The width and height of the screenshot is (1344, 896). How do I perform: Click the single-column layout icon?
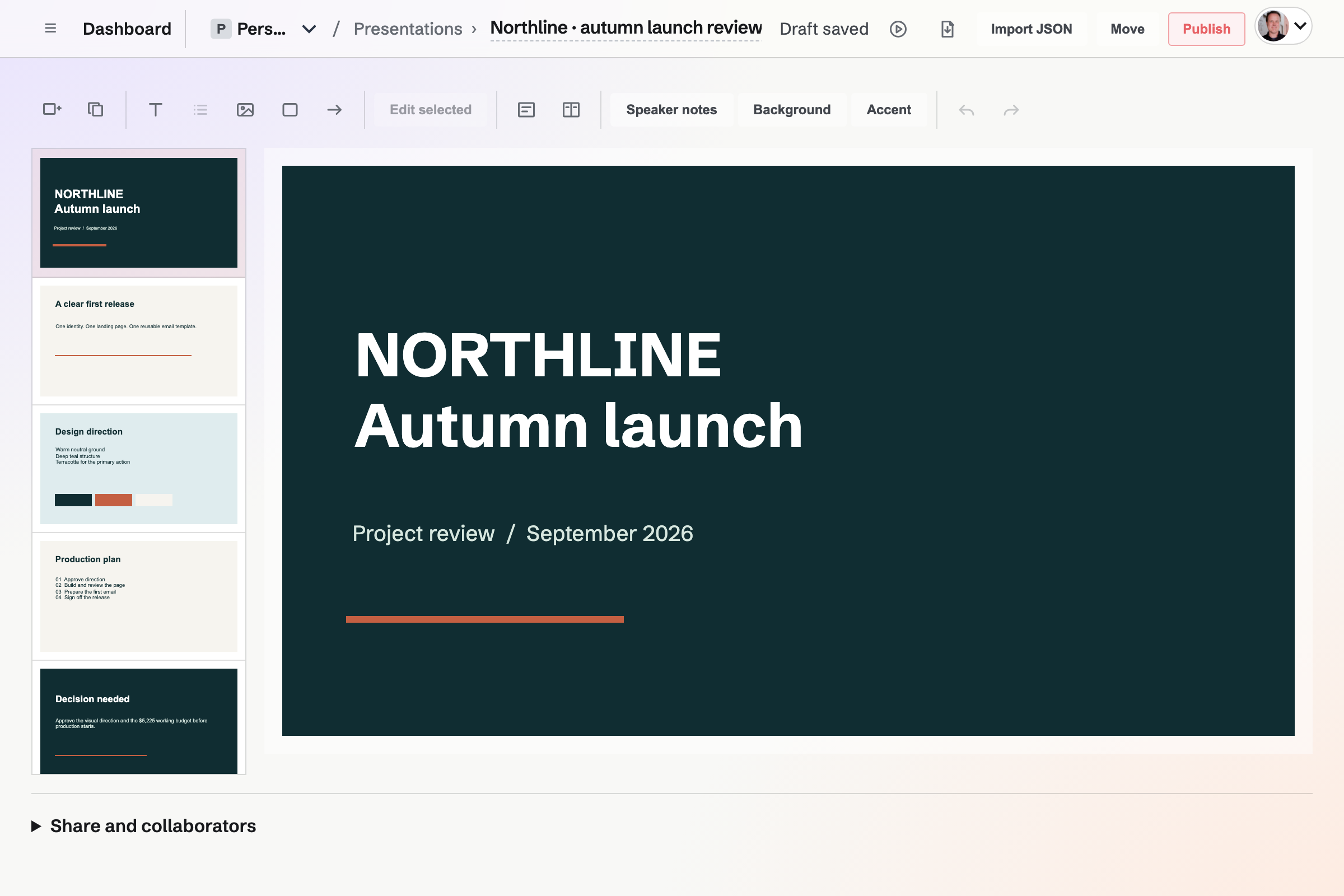(x=526, y=109)
